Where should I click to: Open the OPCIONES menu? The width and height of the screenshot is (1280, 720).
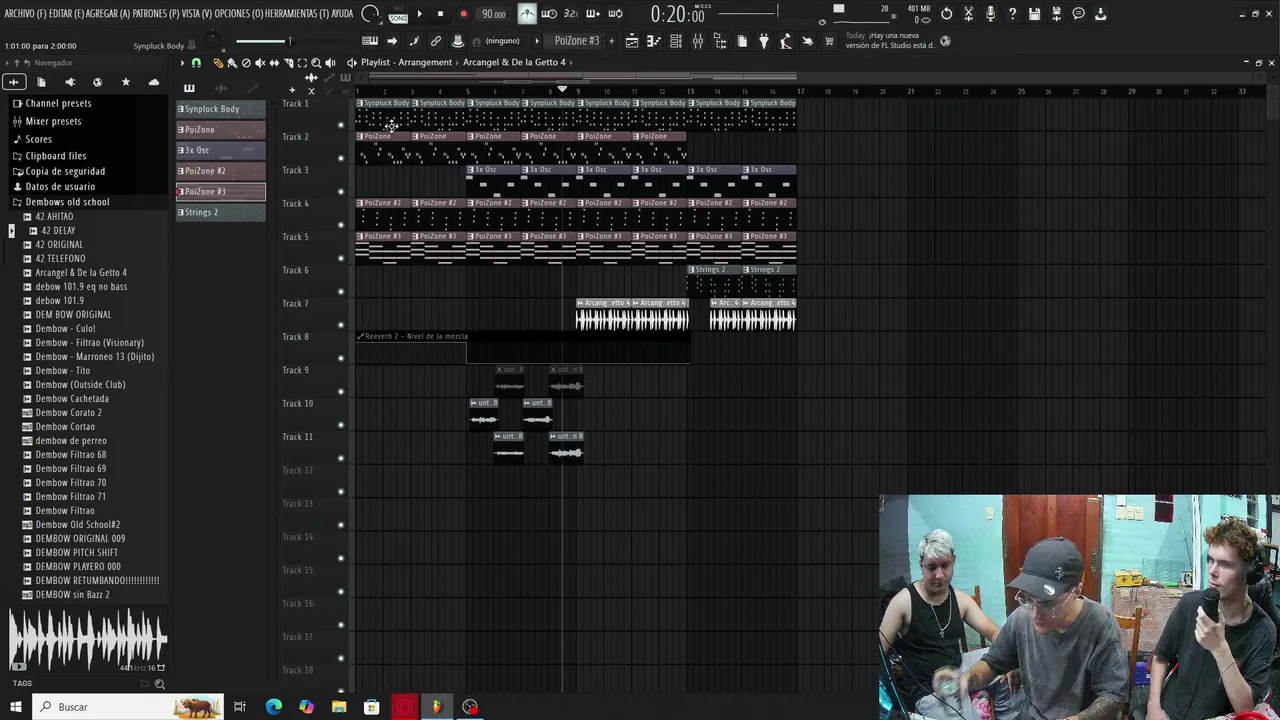(x=239, y=14)
